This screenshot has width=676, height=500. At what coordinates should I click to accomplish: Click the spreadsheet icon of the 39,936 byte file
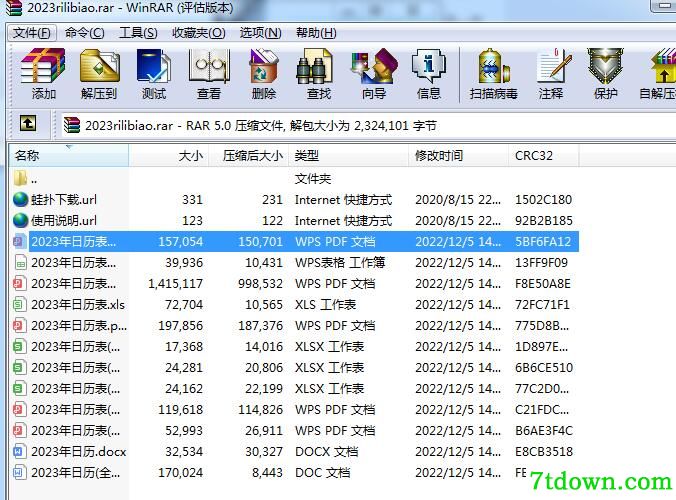point(20,262)
